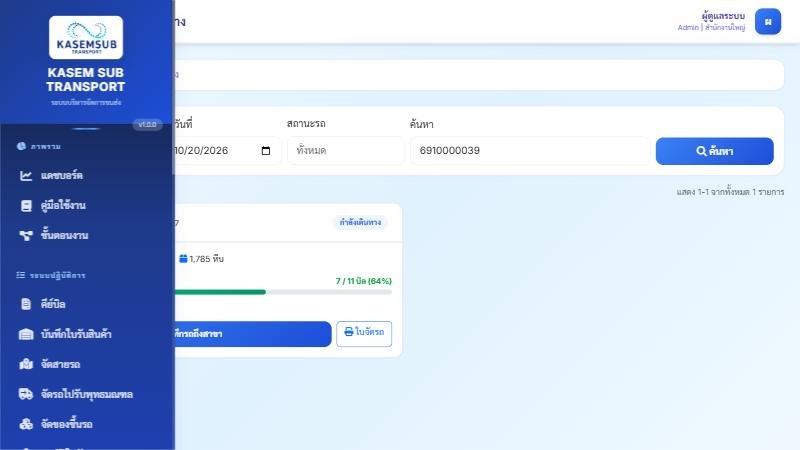The height and width of the screenshot is (450, 800).
Task: Click the box icon next to 1,785 หีบ
Action: pyautogui.click(x=183, y=259)
